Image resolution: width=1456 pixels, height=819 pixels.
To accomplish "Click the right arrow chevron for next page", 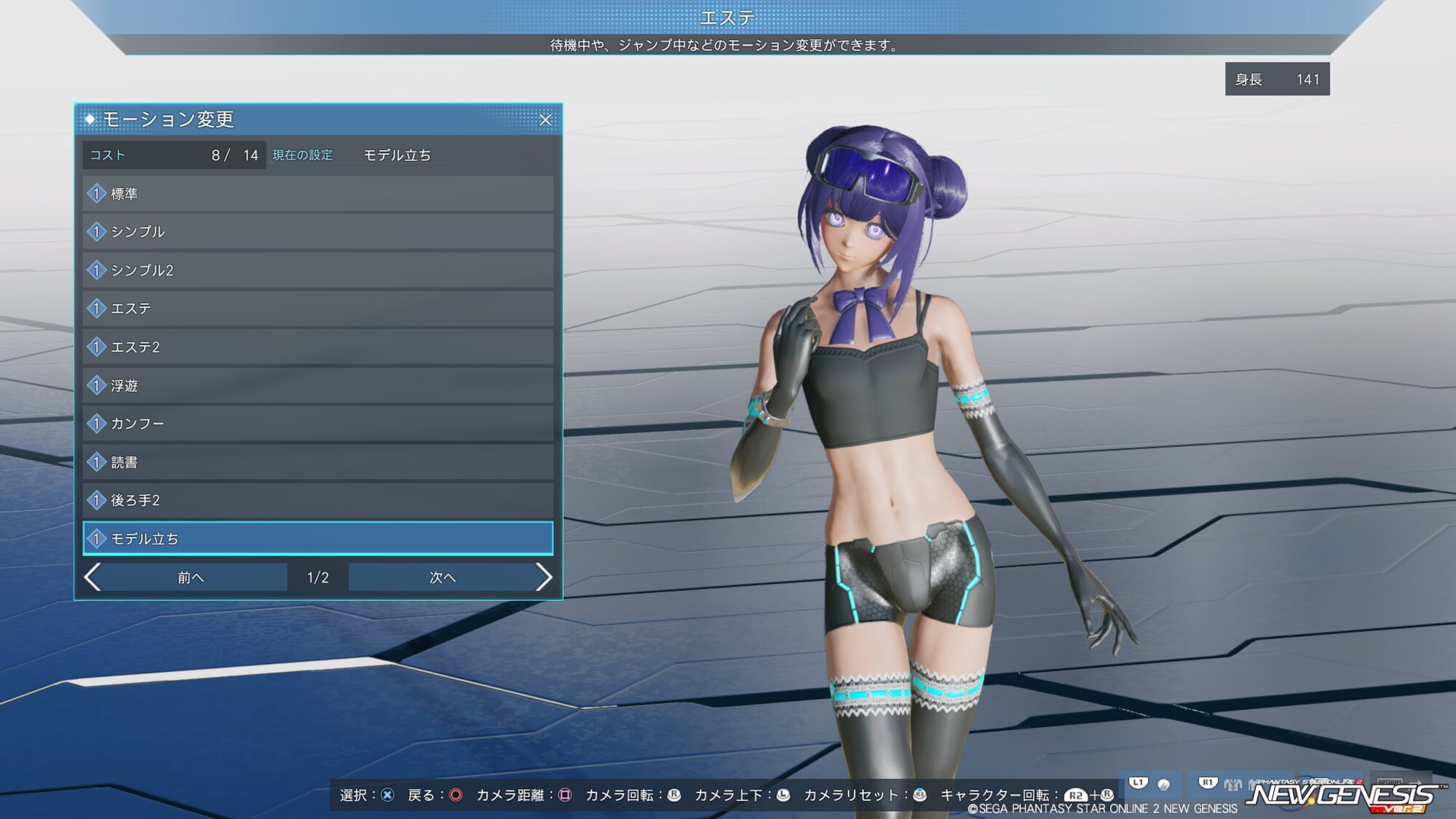I will click(x=544, y=577).
